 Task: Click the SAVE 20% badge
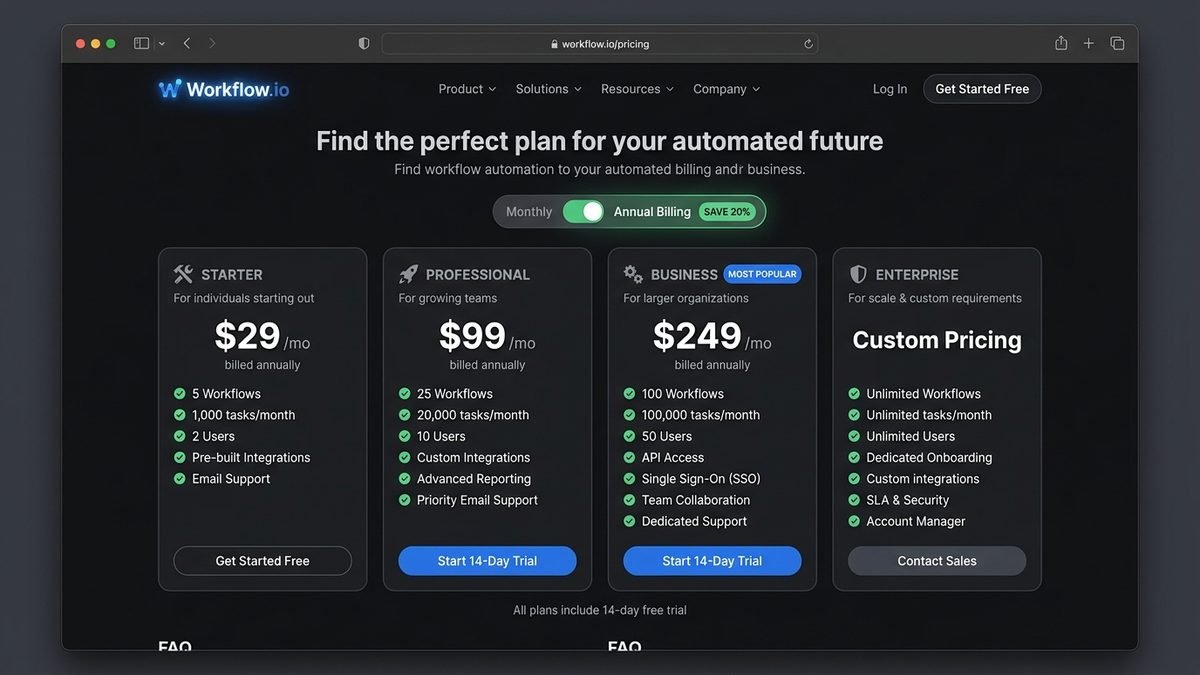point(727,211)
